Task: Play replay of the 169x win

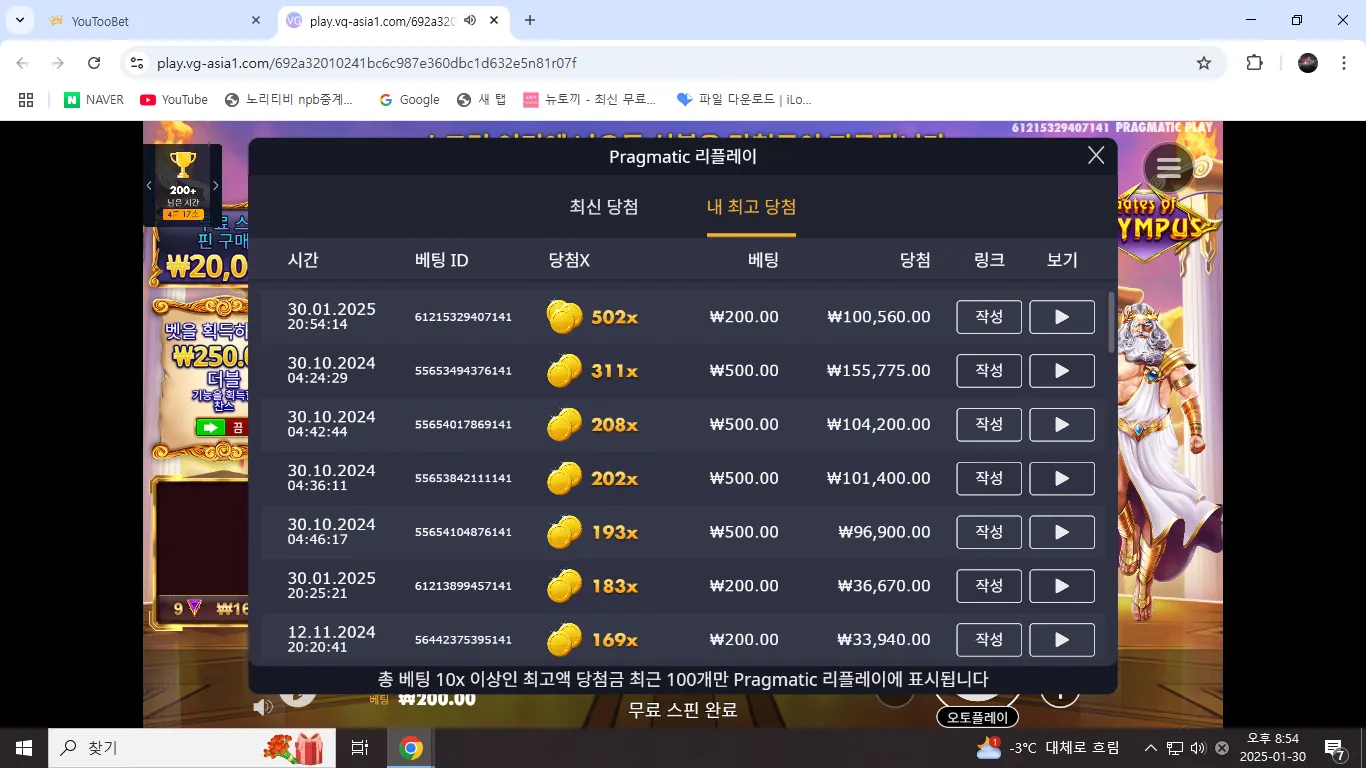Action: 1062,640
